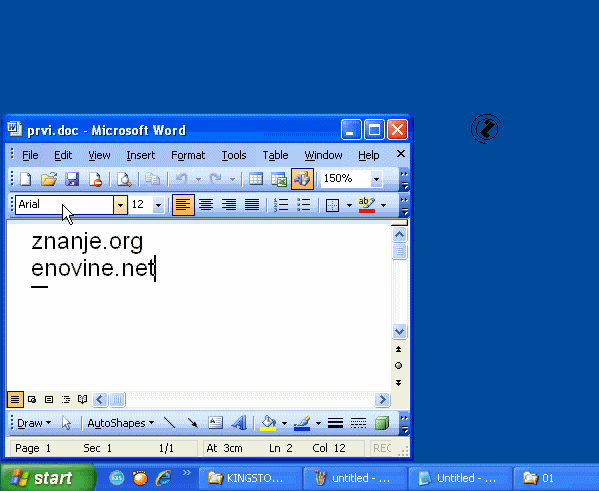
Task: Apply a numbered list
Action: point(281,205)
